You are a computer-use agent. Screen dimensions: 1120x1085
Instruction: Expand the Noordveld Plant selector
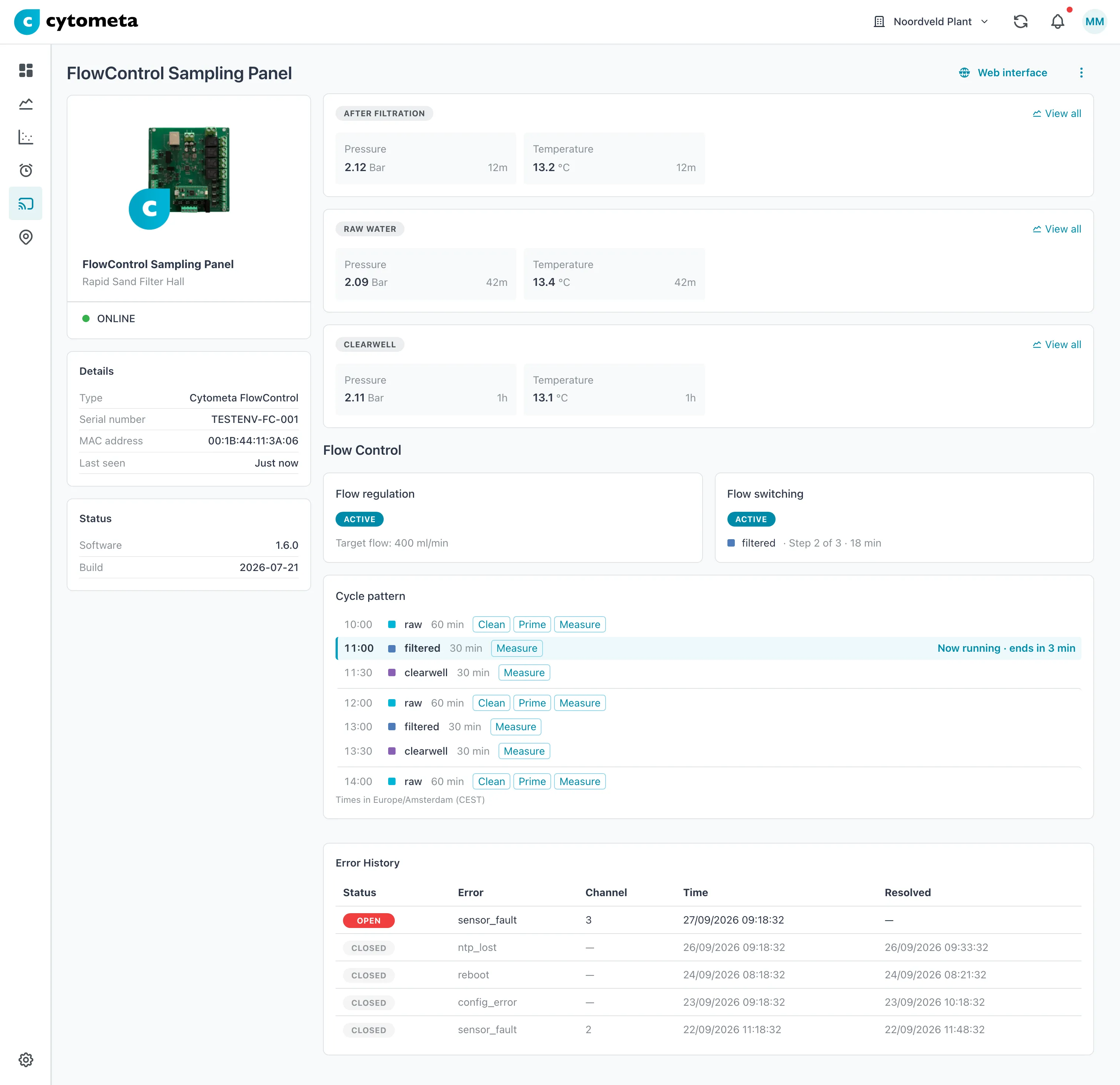(931, 22)
